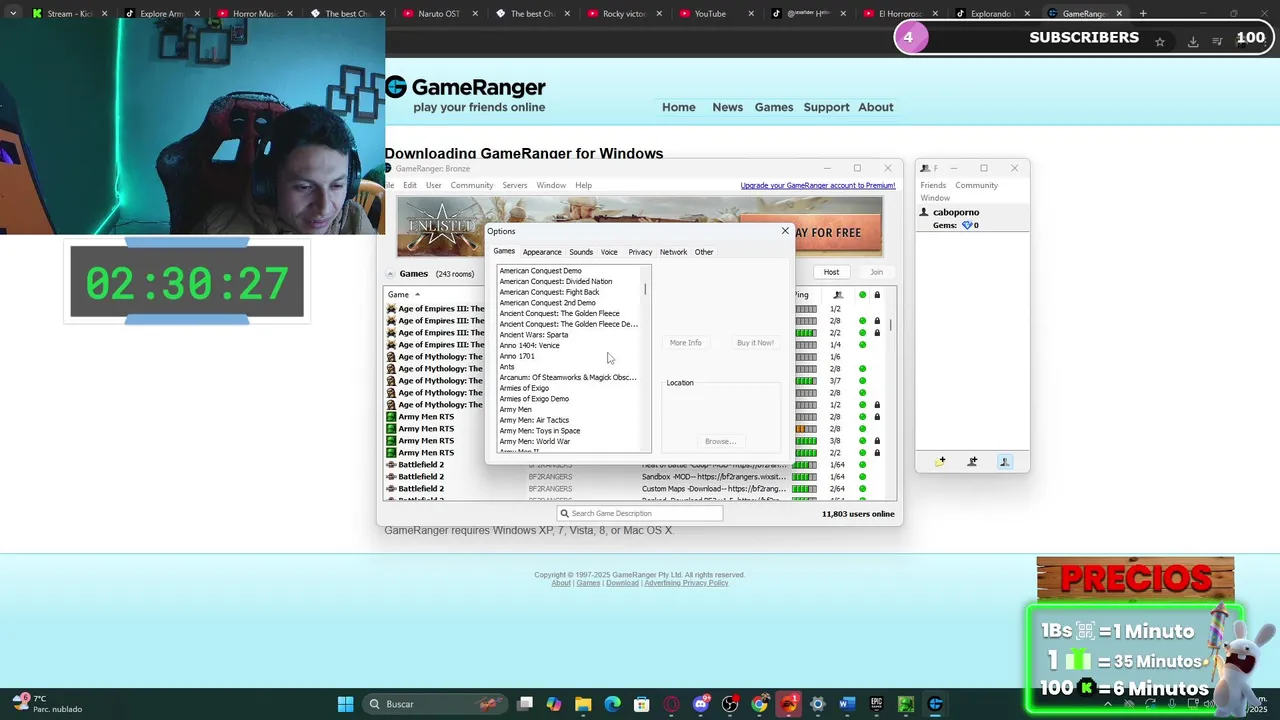Open the User menu in GameRanger
1280x720 pixels.
click(x=433, y=185)
